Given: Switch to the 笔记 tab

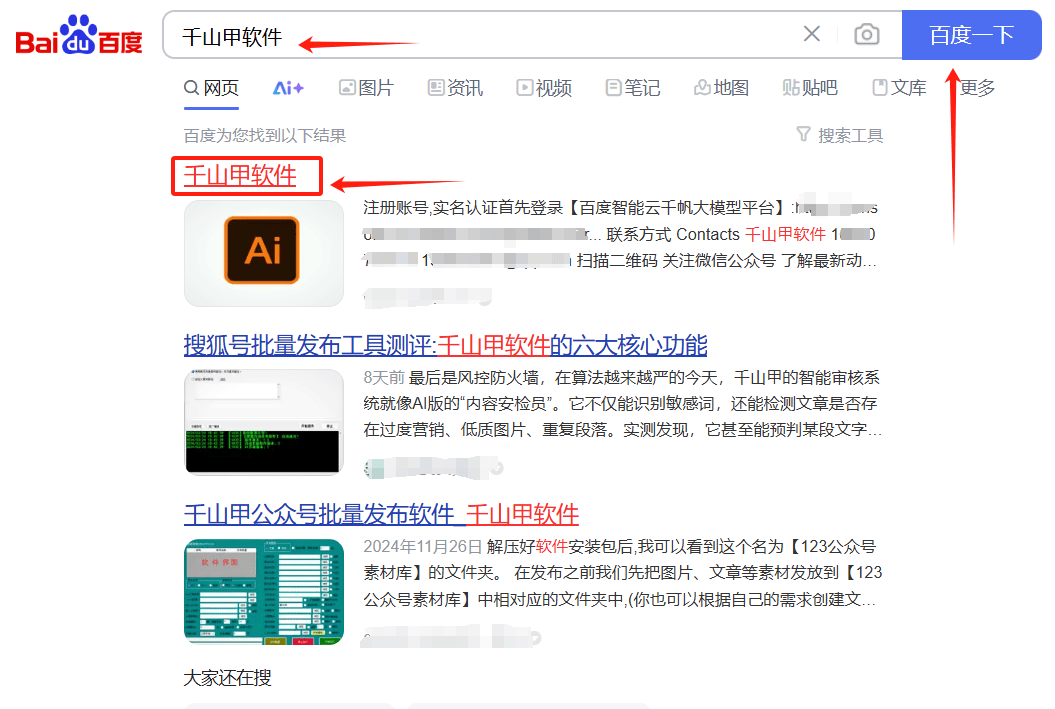Looking at the screenshot, I should click(x=633, y=88).
